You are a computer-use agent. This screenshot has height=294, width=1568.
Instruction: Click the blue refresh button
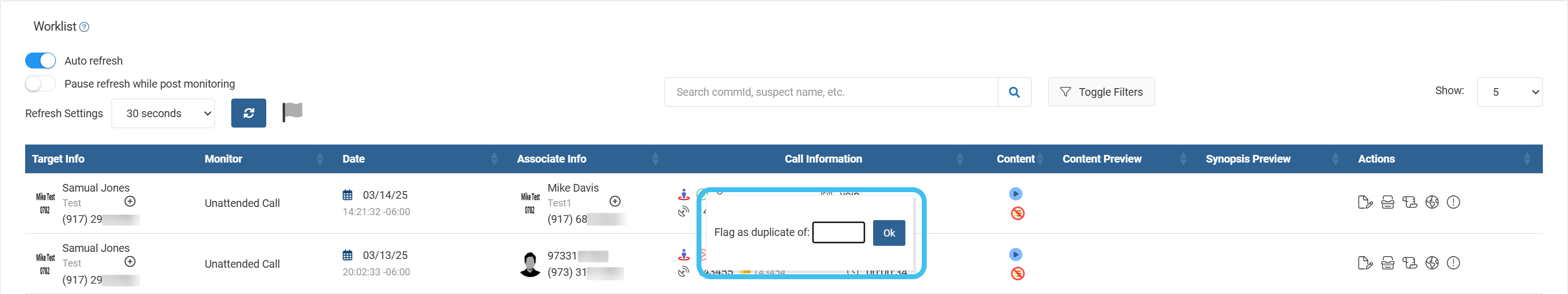pos(248,113)
